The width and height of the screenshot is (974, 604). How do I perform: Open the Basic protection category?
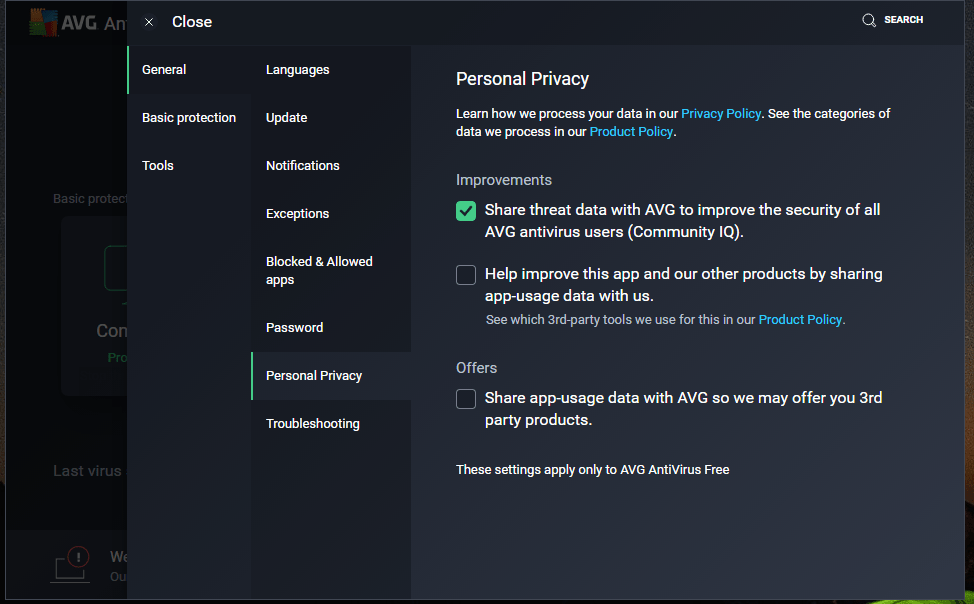(189, 118)
